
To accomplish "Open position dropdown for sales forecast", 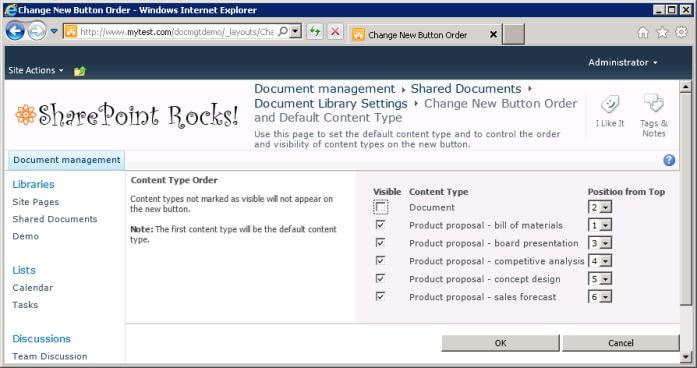I will 600,297.
